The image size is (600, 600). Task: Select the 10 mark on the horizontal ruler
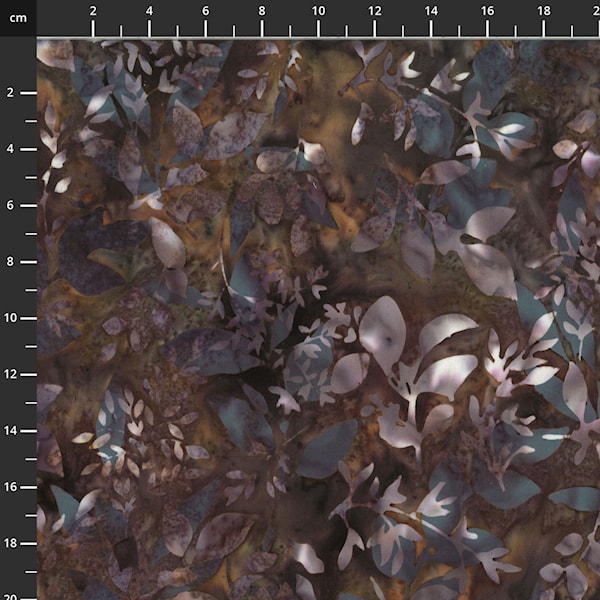[x=318, y=10]
